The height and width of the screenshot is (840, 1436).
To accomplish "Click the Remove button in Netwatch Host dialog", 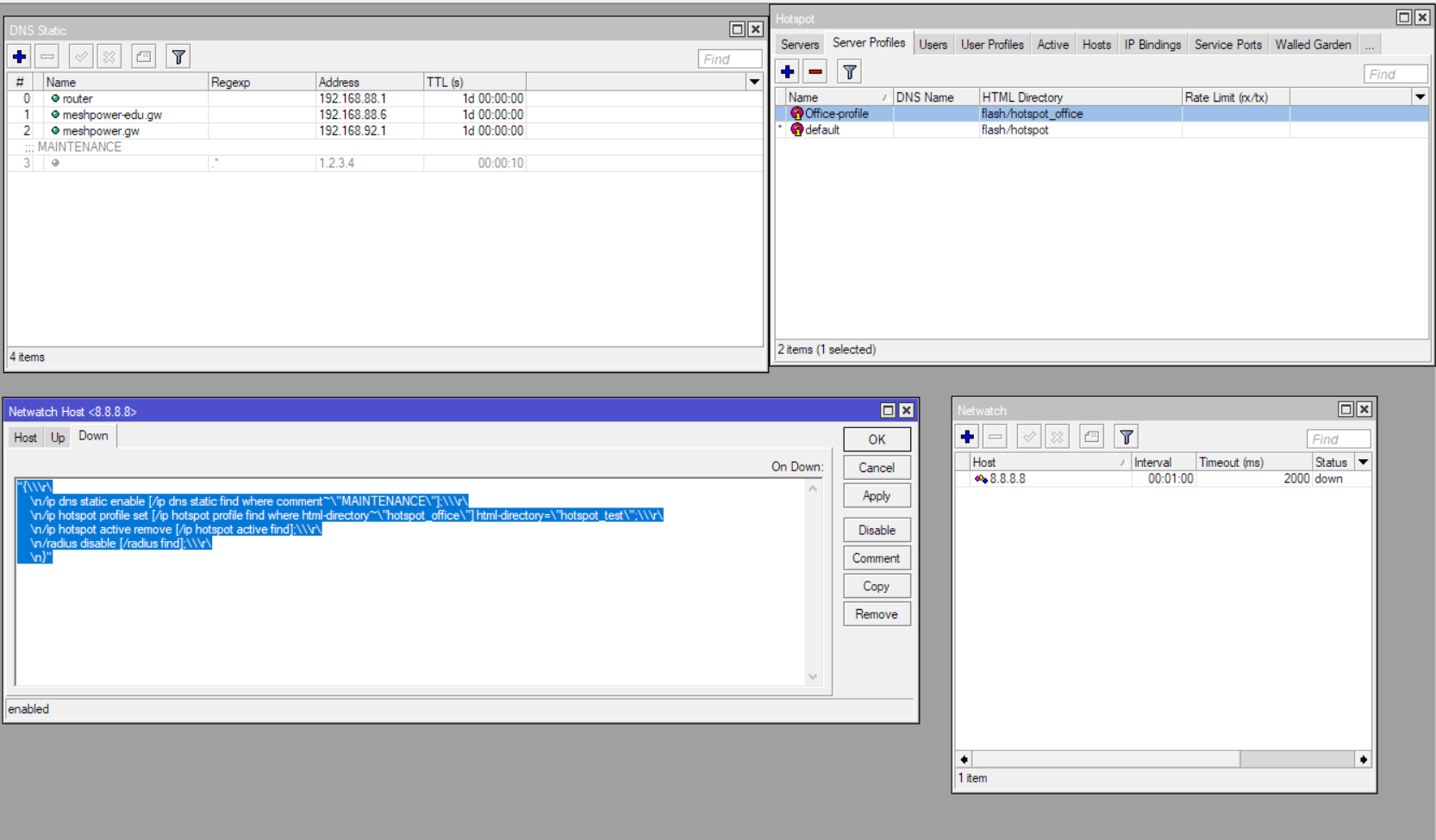I will click(x=877, y=614).
